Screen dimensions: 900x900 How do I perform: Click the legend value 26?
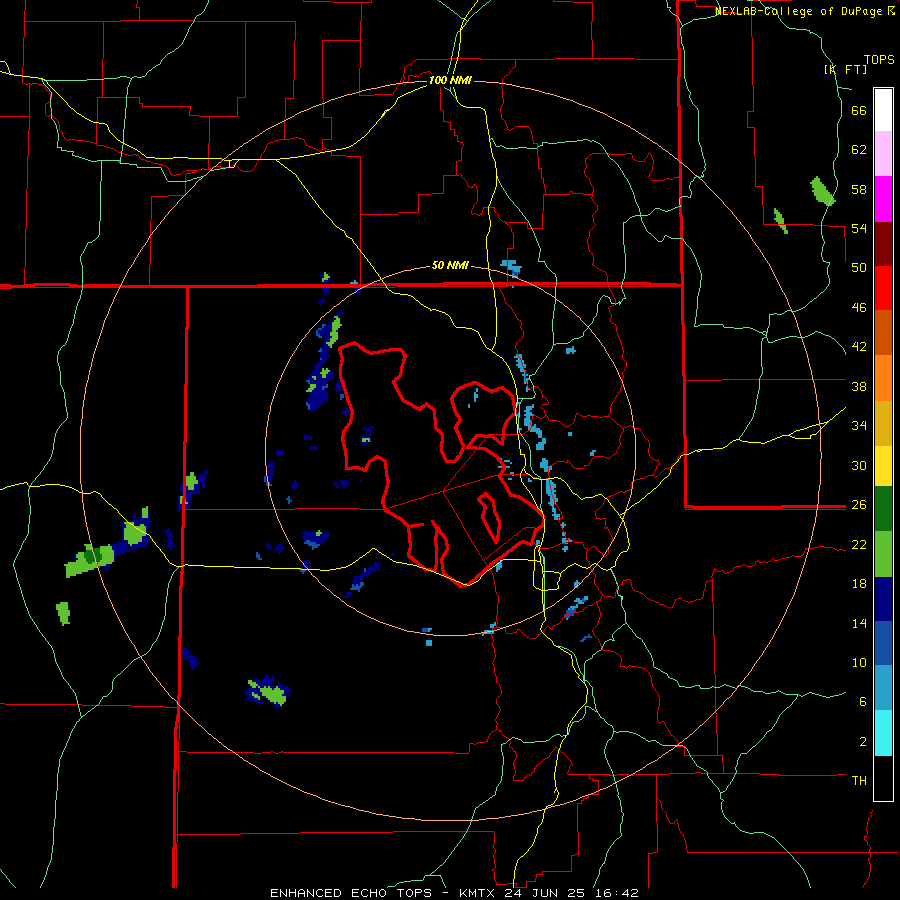(x=859, y=505)
